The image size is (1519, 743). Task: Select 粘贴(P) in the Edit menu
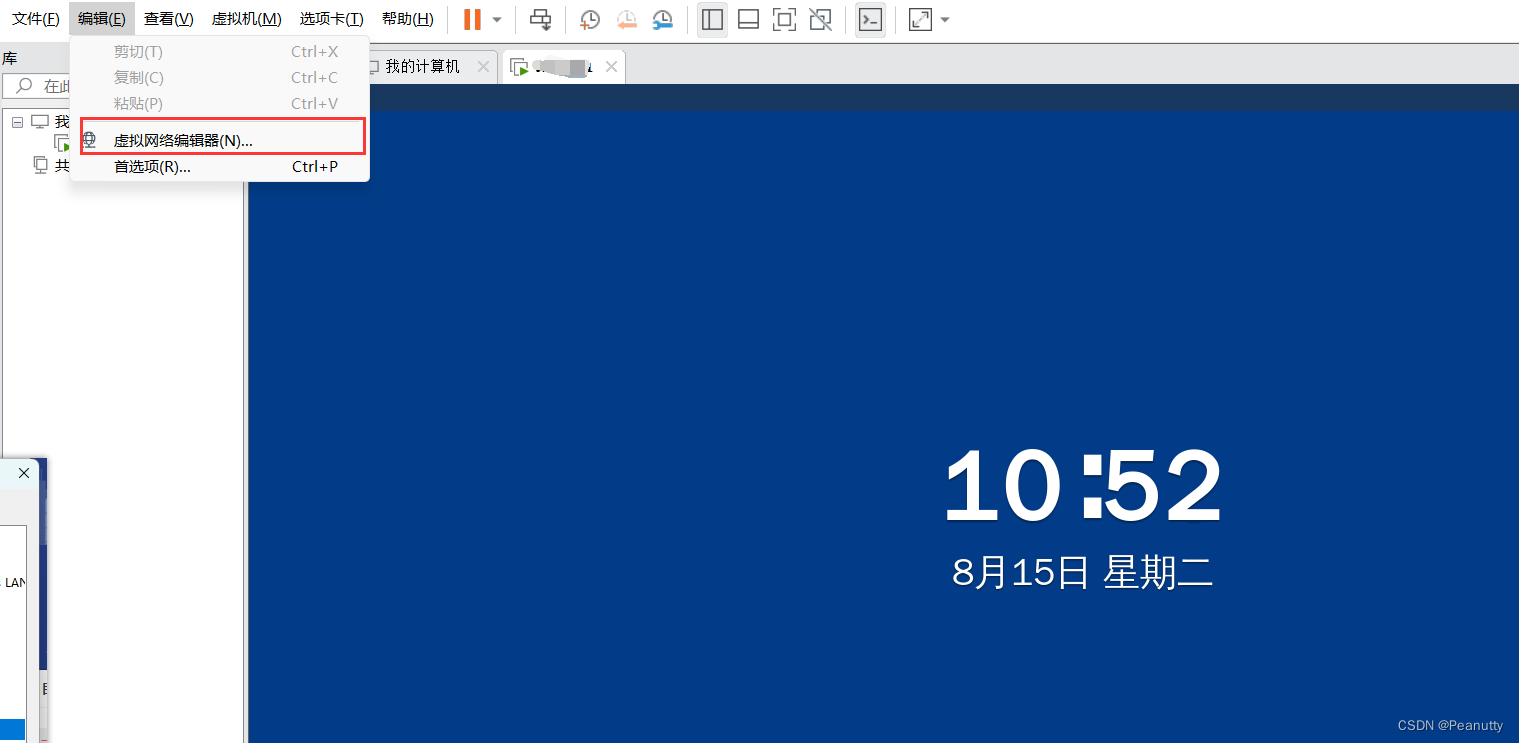click(222, 104)
